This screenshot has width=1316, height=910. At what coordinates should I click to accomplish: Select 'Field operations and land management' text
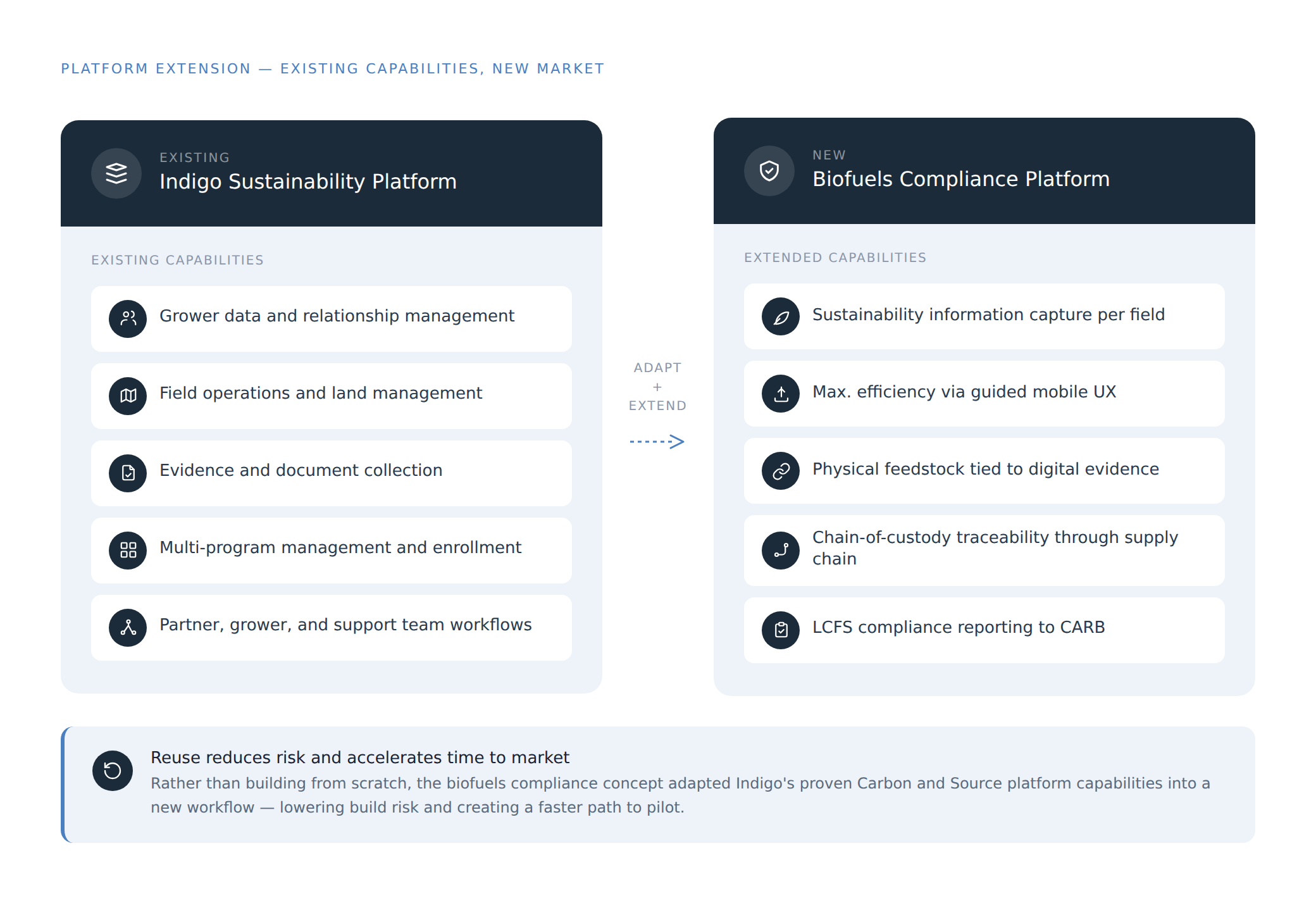(x=321, y=393)
